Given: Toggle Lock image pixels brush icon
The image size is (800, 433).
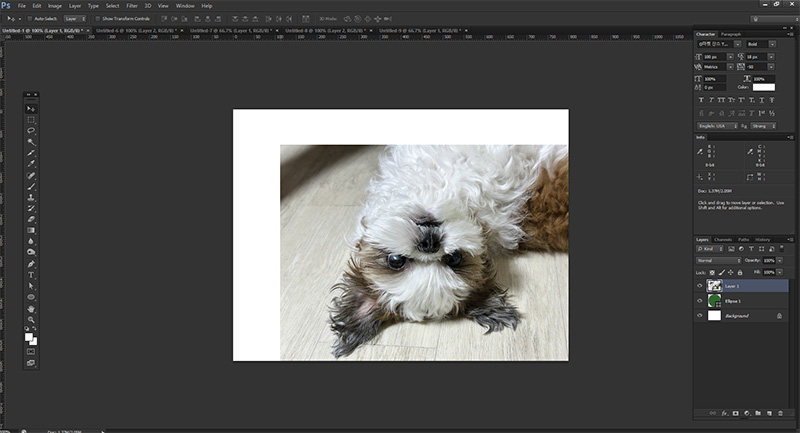Looking at the screenshot, I should pos(721,272).
